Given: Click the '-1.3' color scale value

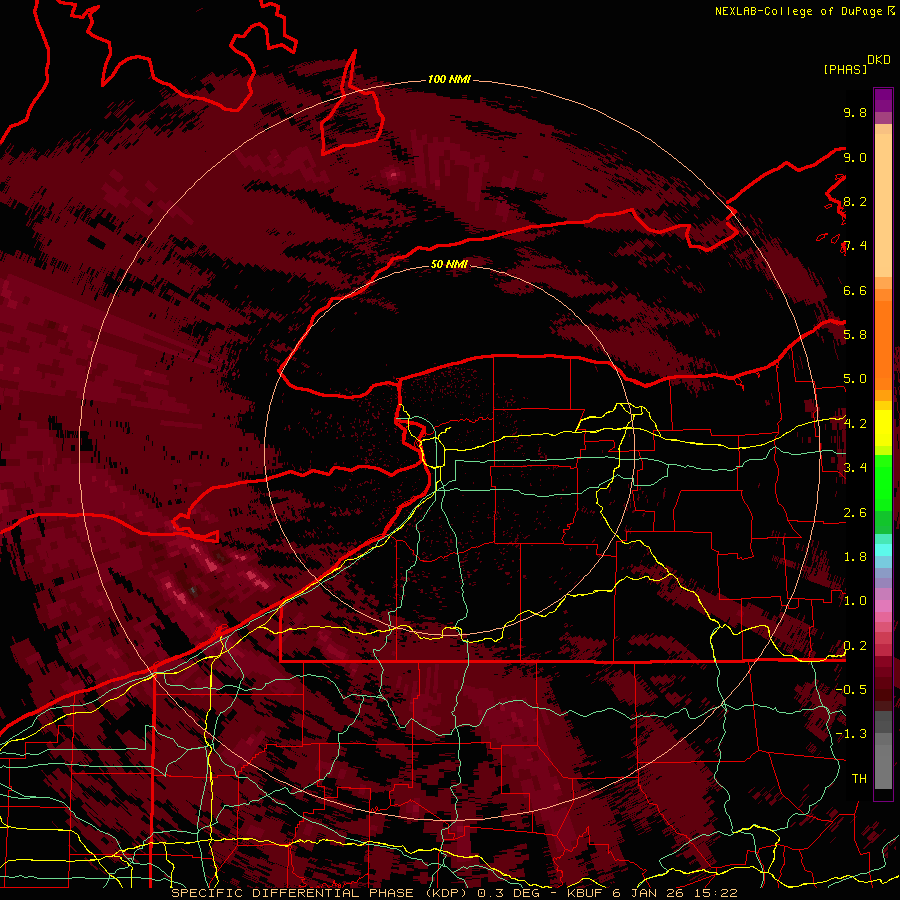Looking at the screenshot, I should coord(851,734).
